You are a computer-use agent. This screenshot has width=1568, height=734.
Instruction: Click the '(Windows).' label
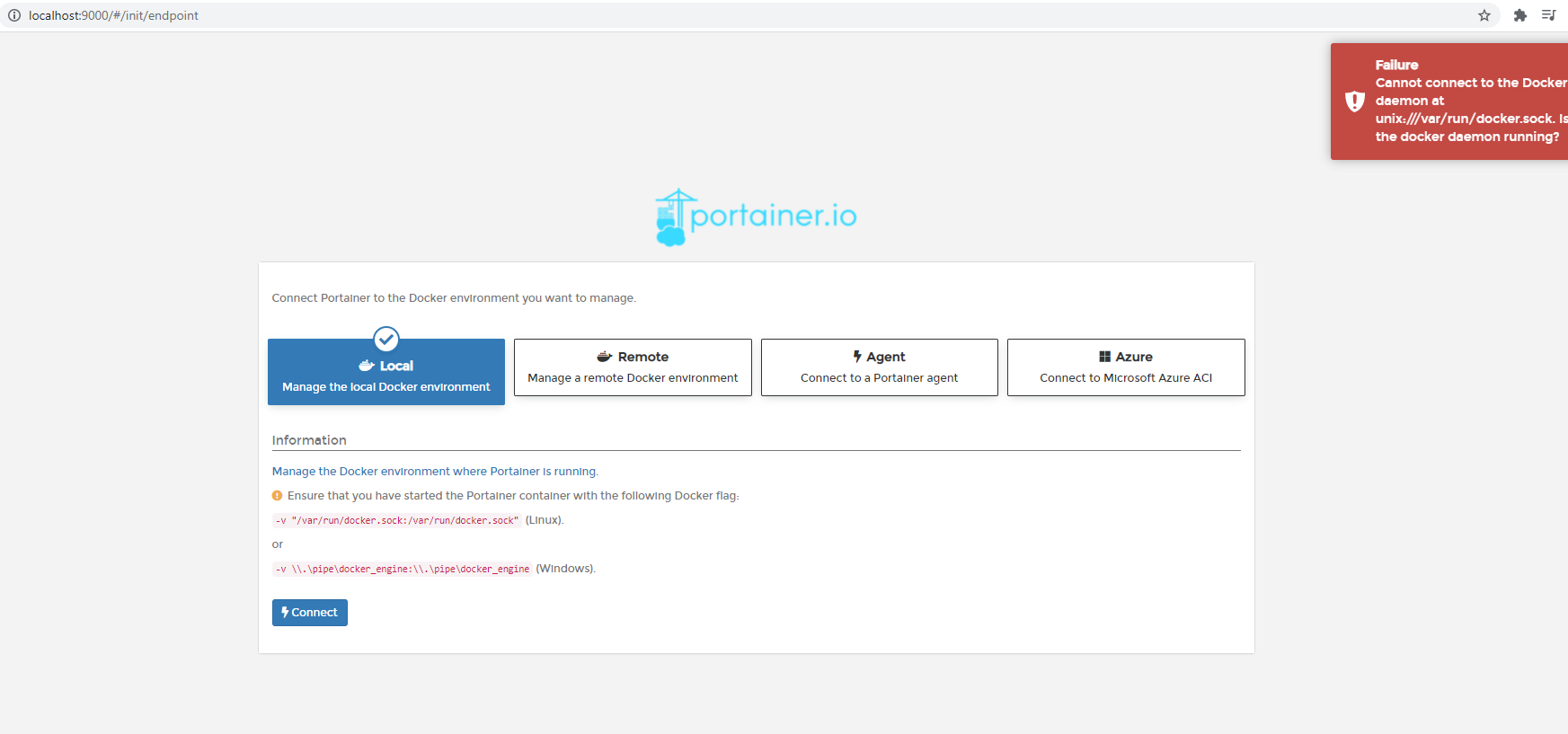[566, 569]
